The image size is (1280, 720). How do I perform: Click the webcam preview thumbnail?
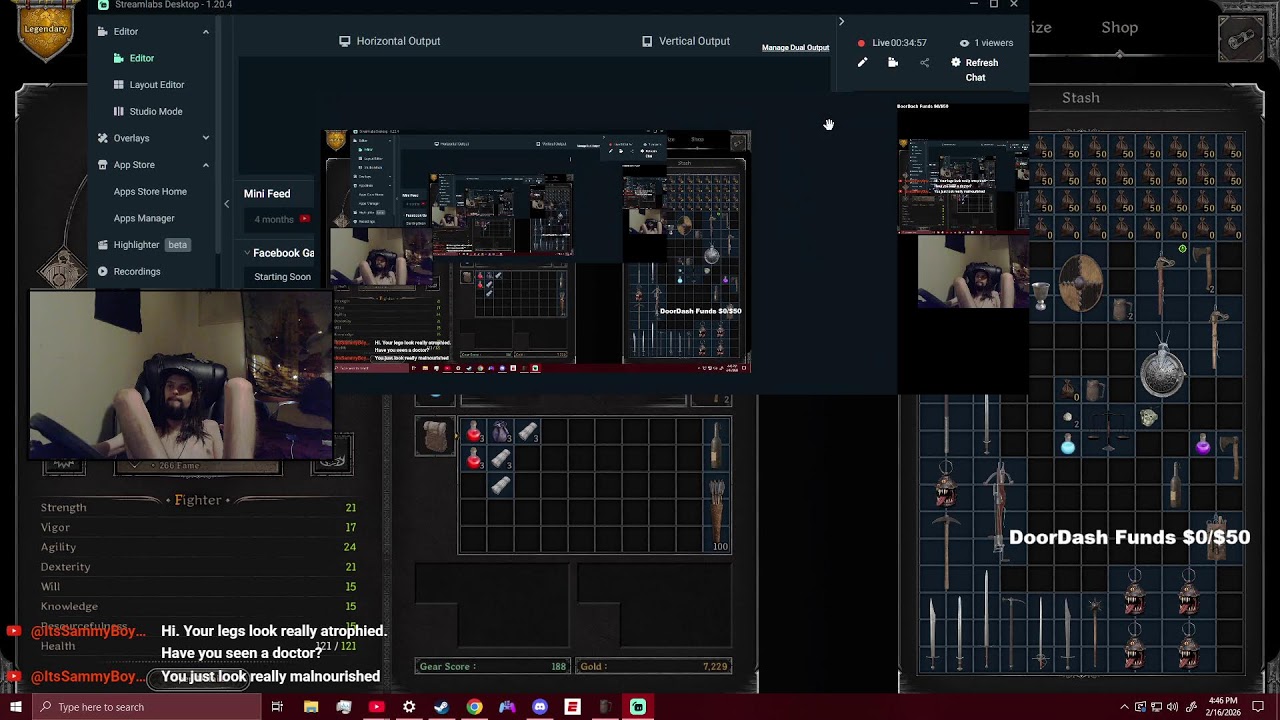[181, 376]
